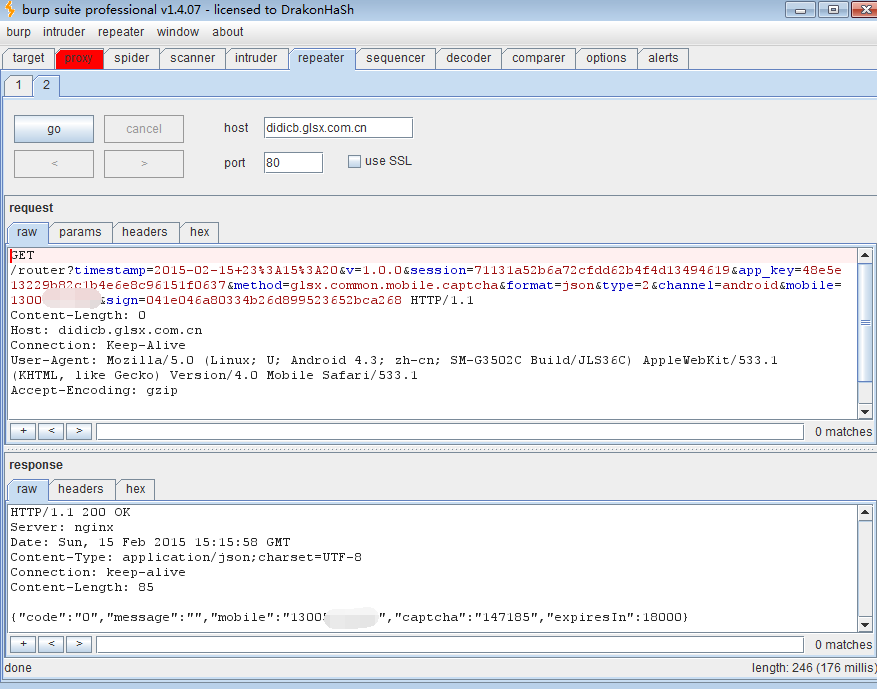Open the window menu

coord(178,32)
